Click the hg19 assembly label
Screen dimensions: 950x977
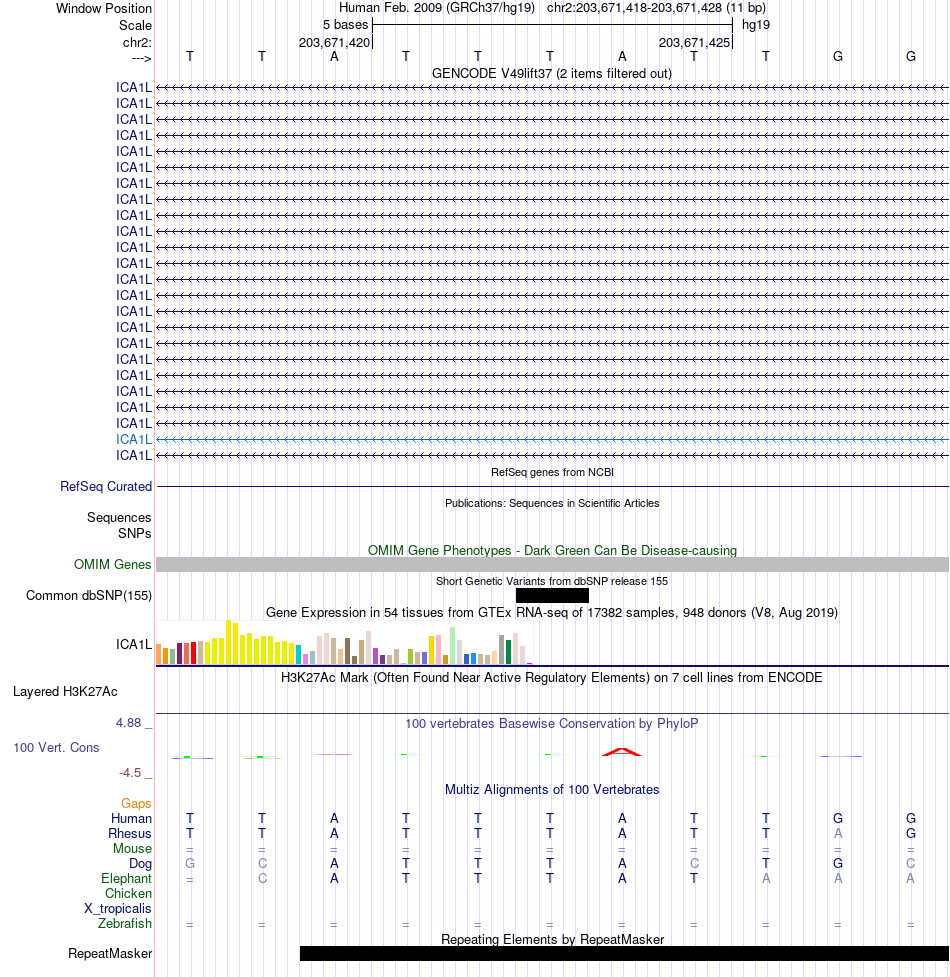pyautogui.click(x=756, y=25)
